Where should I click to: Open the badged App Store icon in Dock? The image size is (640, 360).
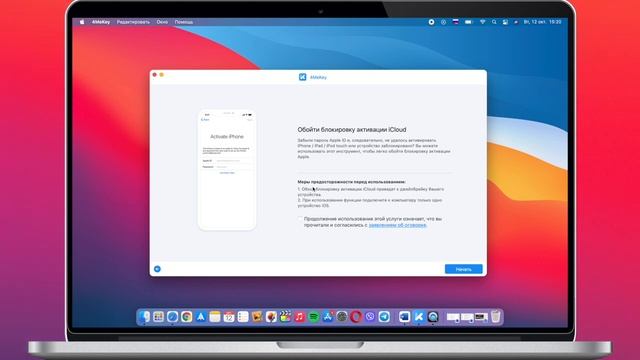pos(328,316)
